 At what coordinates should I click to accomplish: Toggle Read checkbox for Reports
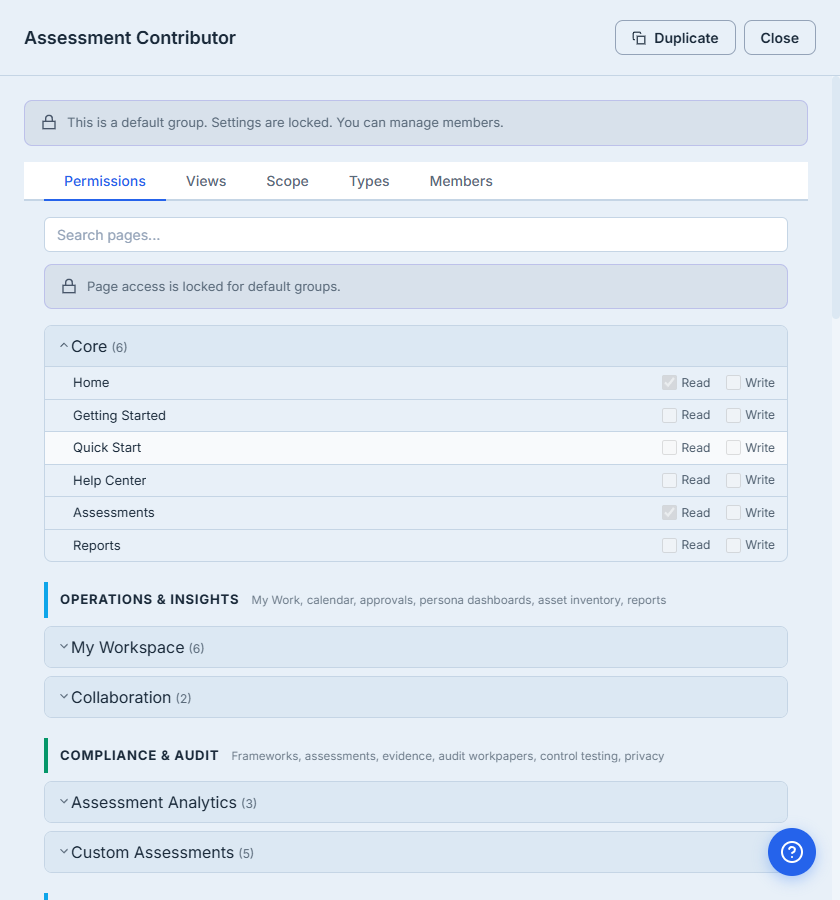669,545
